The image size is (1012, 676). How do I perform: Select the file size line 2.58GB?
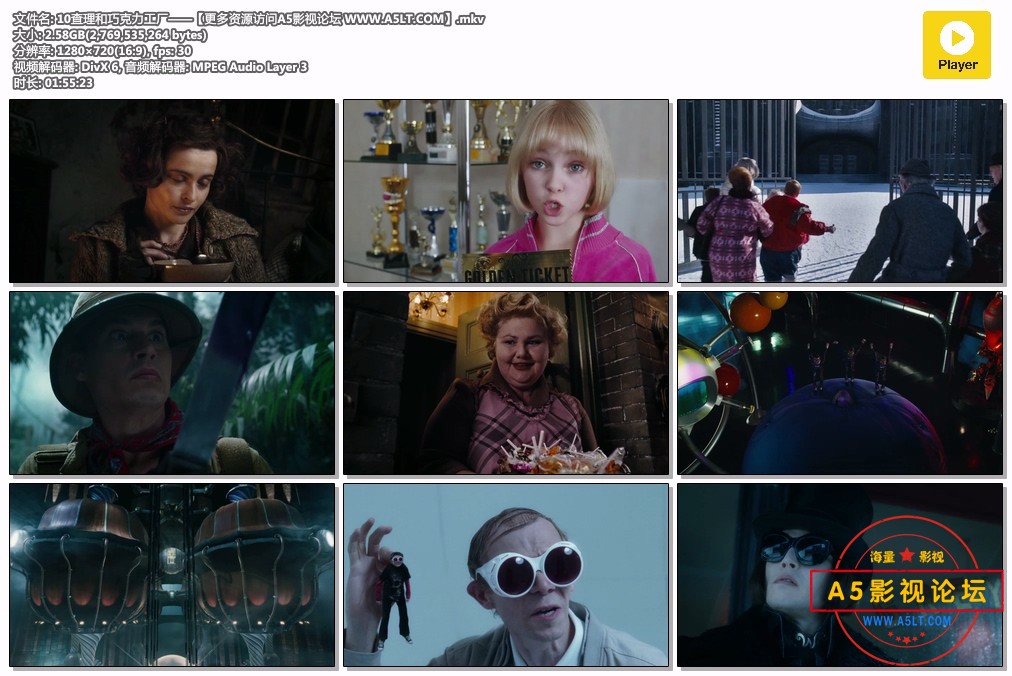click(110, 35)
